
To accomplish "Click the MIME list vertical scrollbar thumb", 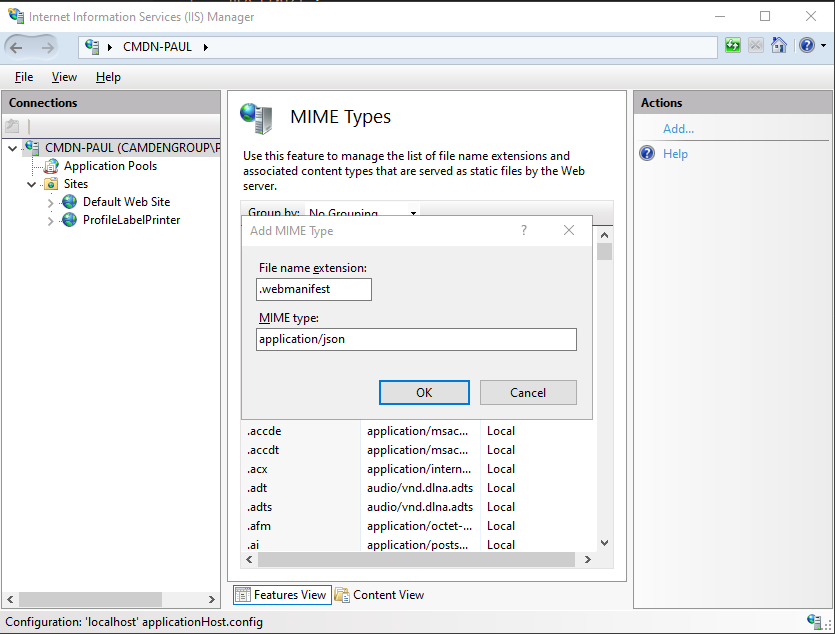I will 604,252.
